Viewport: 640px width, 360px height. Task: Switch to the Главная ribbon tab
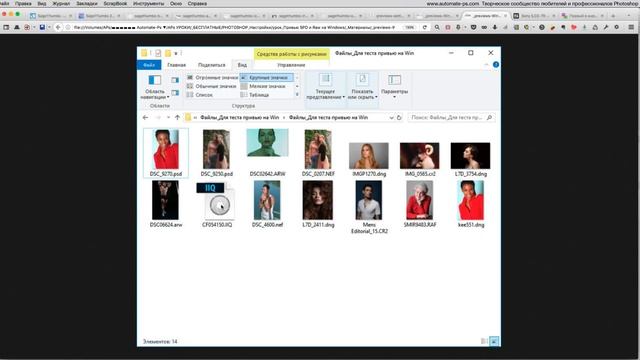pyautogui.click(x=177, y=65)
